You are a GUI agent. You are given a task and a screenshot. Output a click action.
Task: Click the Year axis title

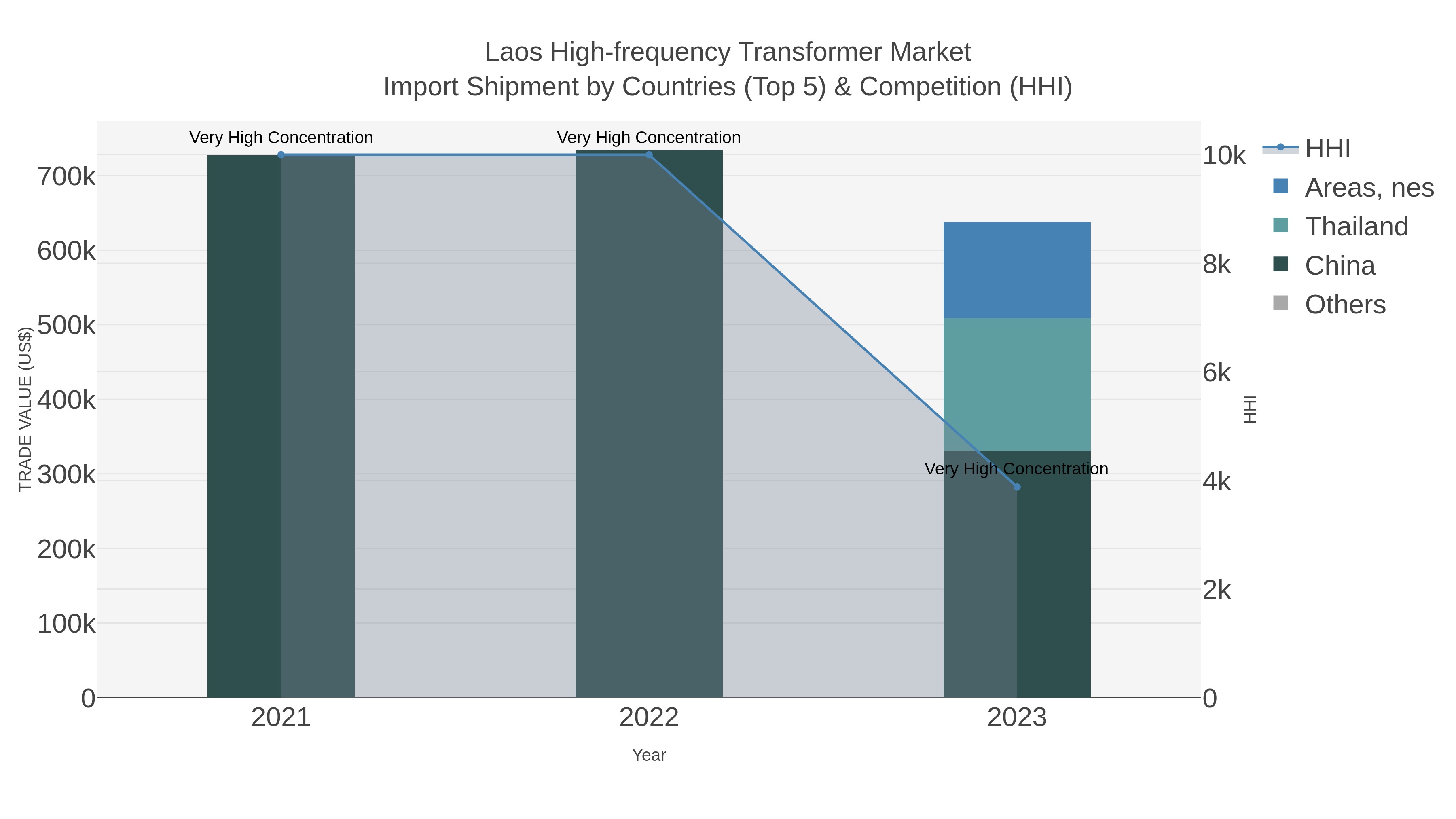pyautogui.click(x=649, y=755)
